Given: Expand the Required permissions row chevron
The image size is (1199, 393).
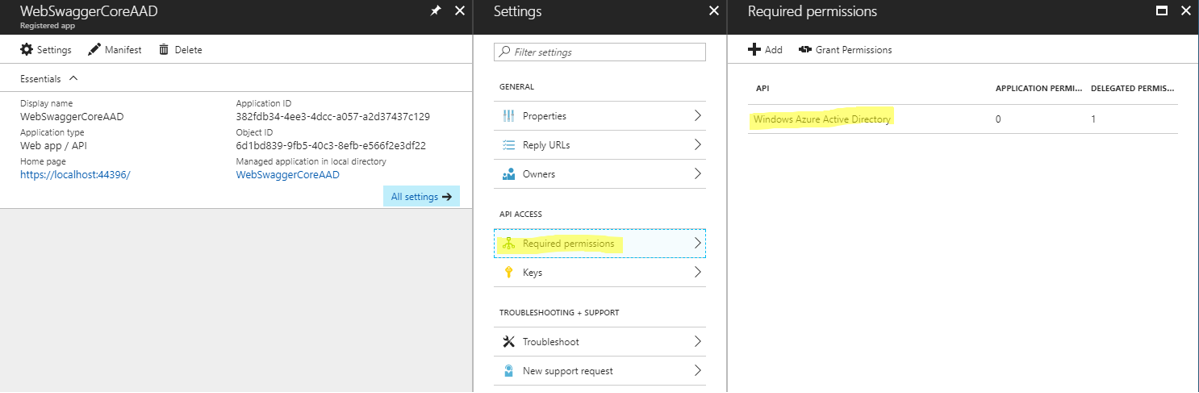Looking at the screenshot, I should [x=697, y=243].
